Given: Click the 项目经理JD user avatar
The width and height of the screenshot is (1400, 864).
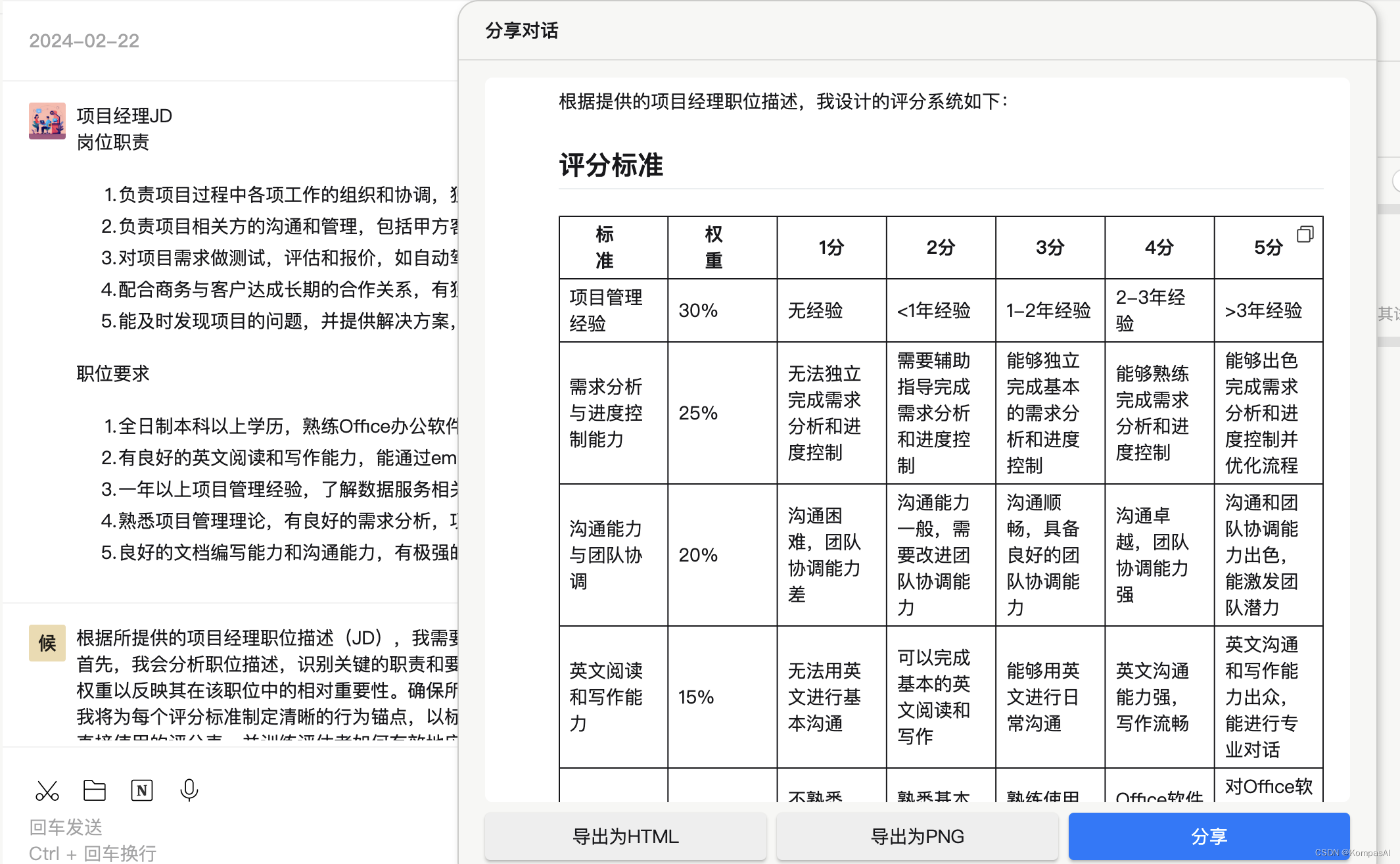Looking at the screenshot, I should (47, 121).
